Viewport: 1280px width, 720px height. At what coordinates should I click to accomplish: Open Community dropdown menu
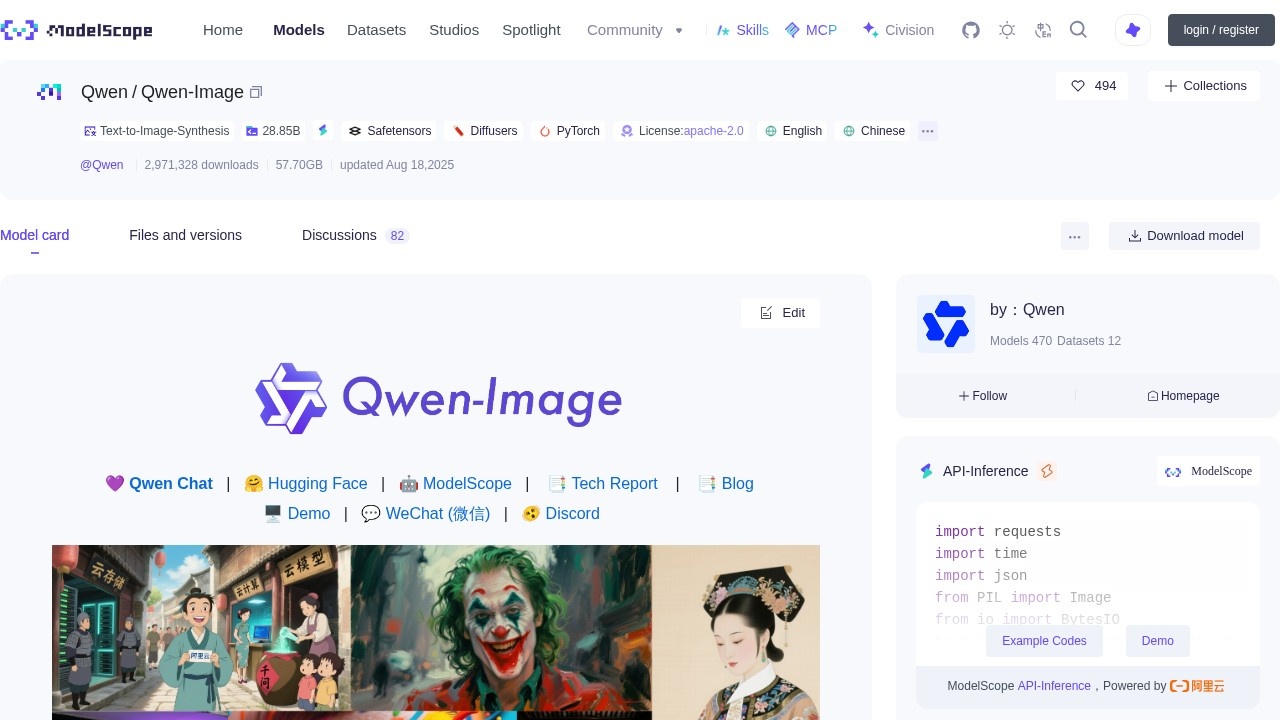coord(635,30)
